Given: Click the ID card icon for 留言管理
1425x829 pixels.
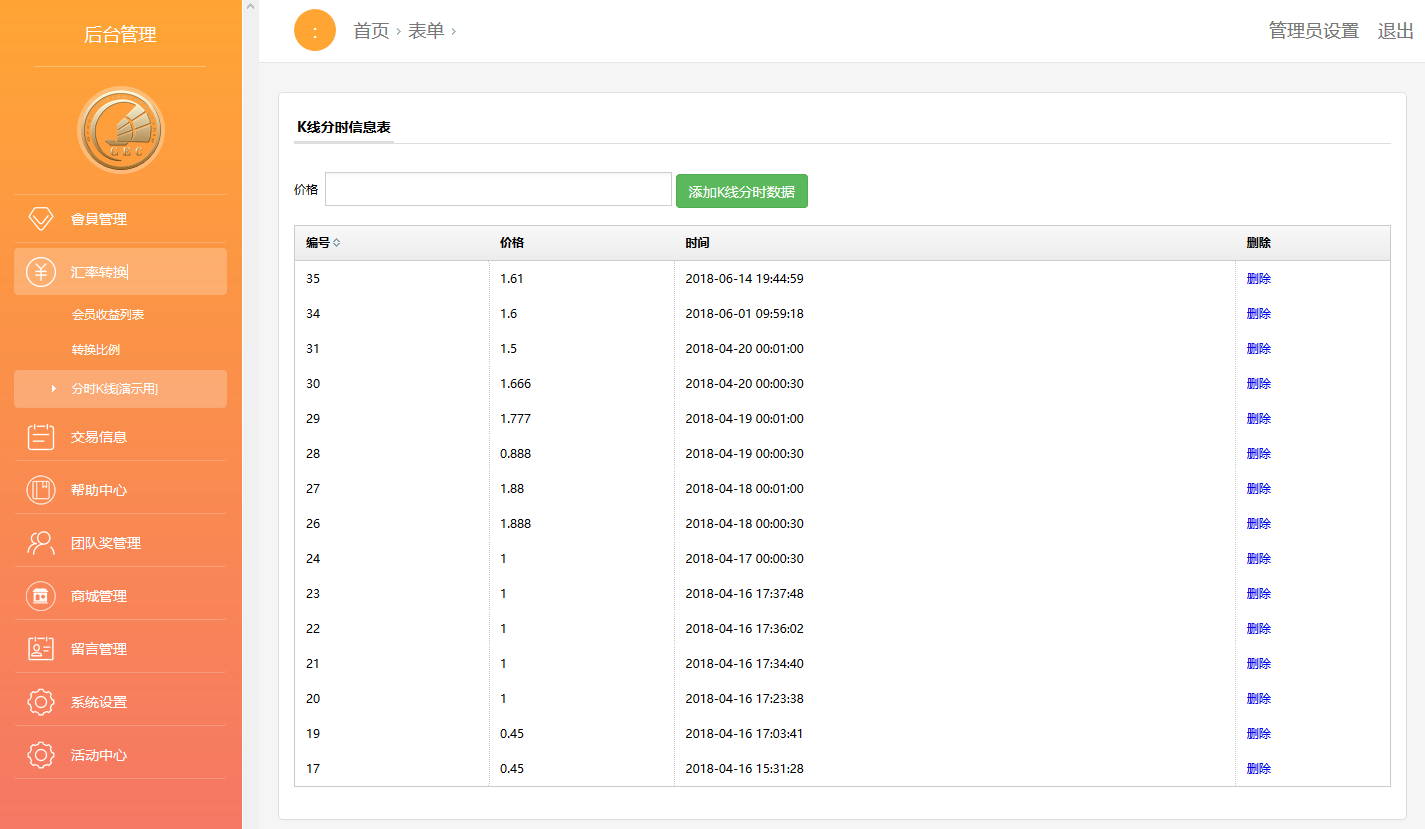Looking at the screenshot, I should pos(41,649).
